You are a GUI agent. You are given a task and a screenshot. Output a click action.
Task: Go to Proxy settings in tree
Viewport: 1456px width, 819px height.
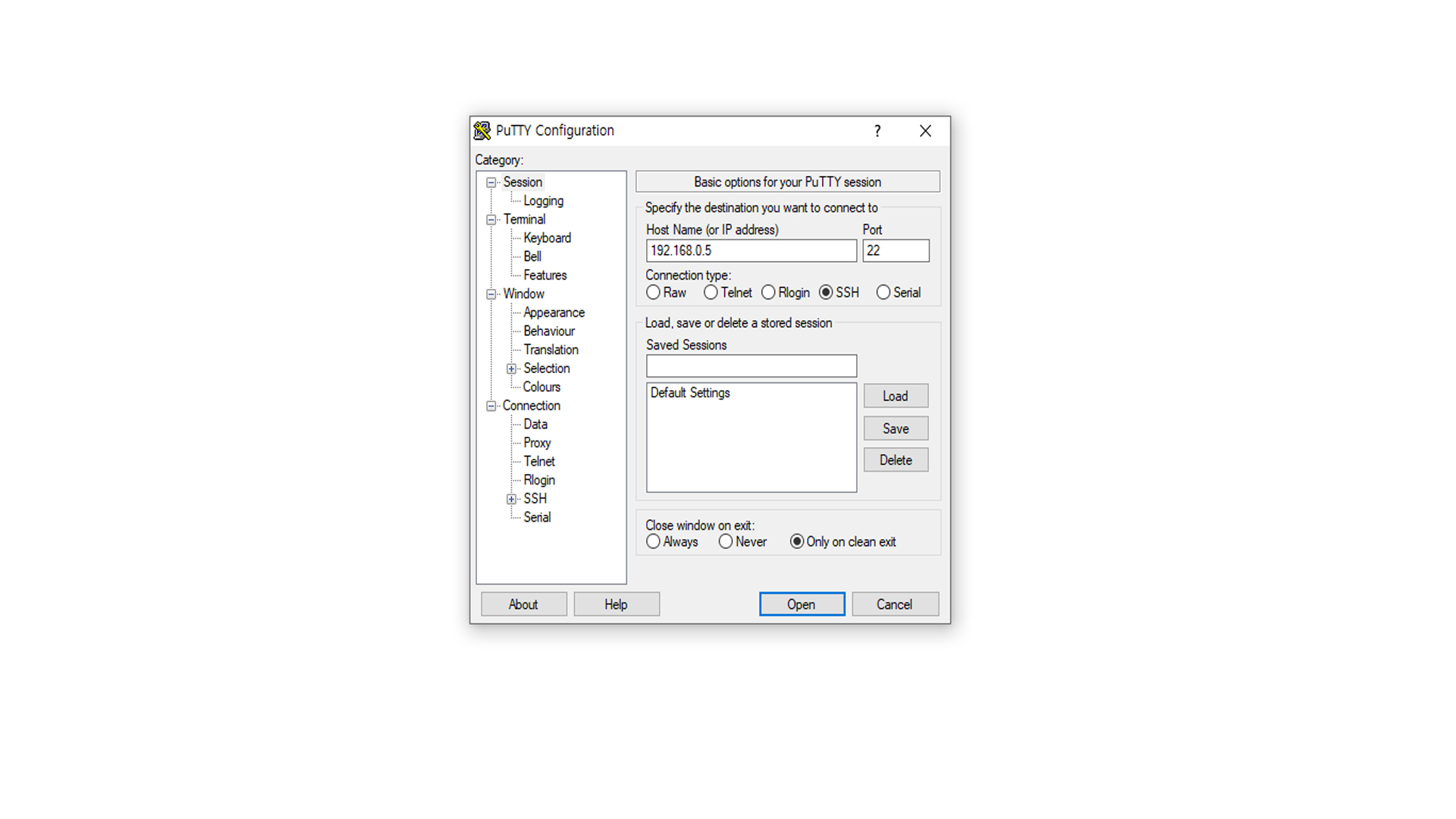coord(537,443)
